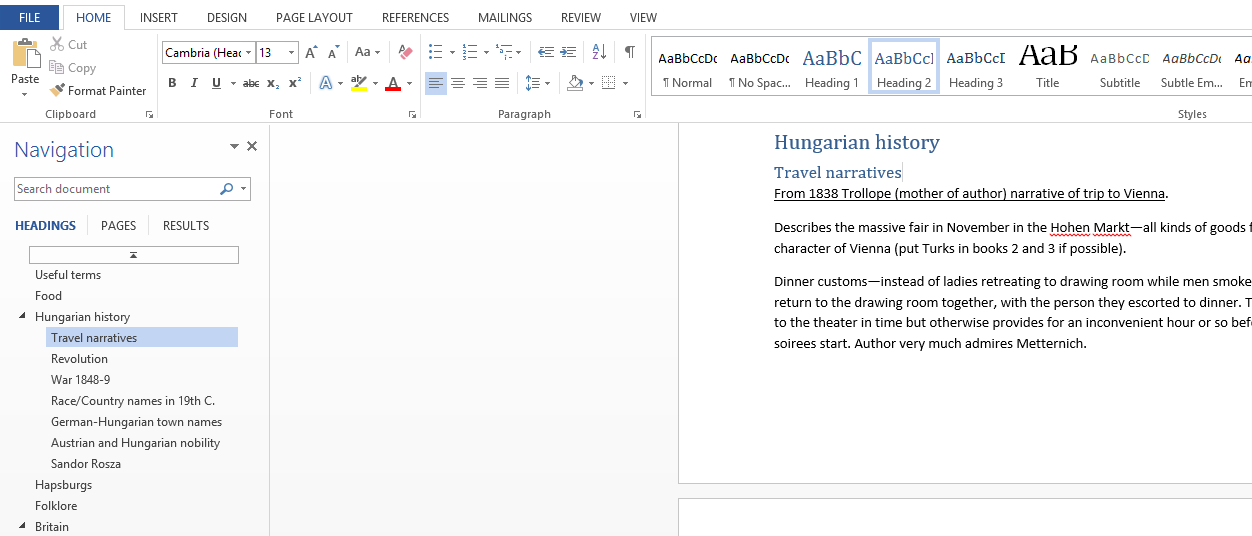Increase indent of the paragraph
This screenshot has height=536, width=1252.
tap(568, 52)
